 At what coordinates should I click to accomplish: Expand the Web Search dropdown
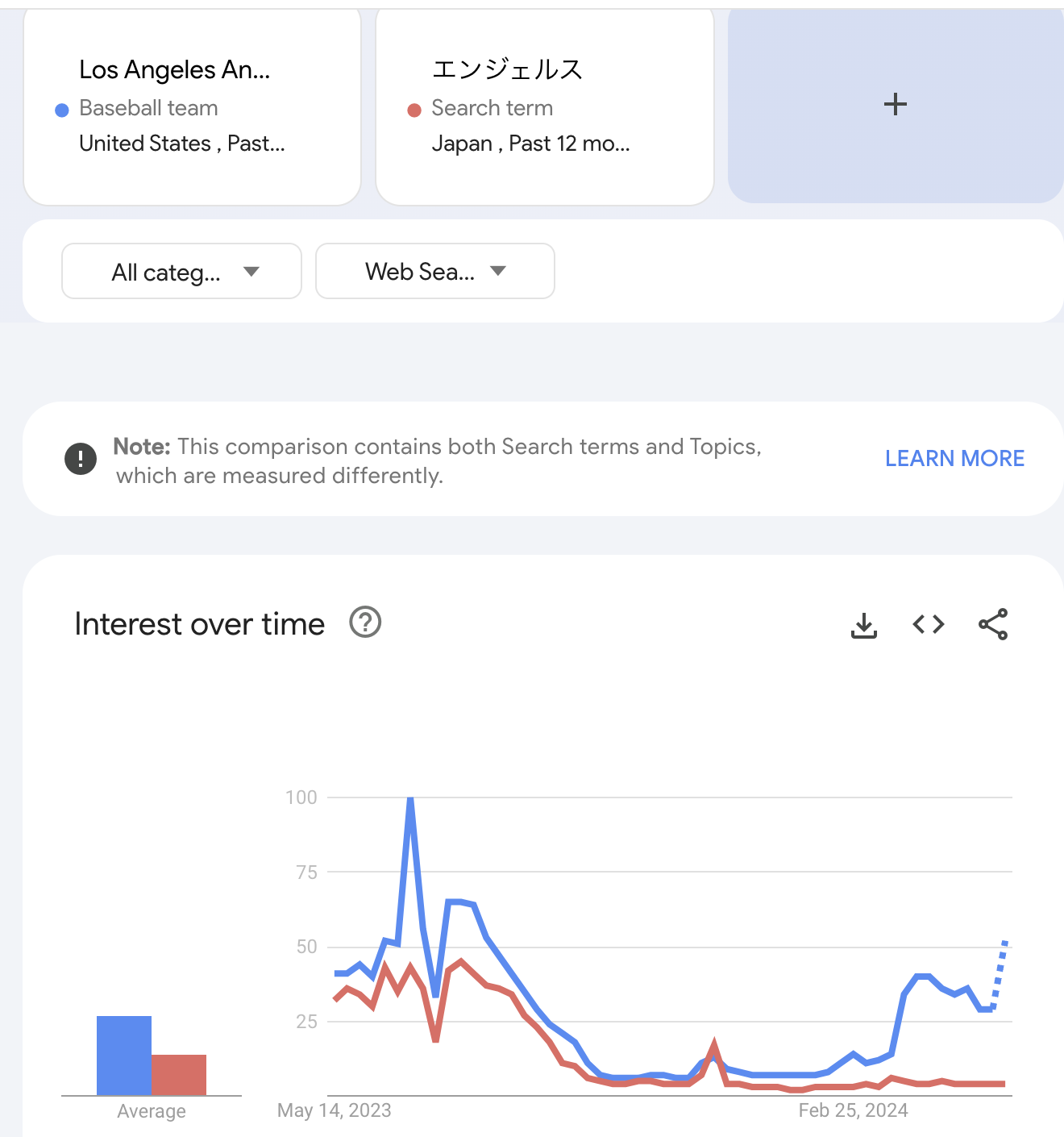click(x=435, y=272)
